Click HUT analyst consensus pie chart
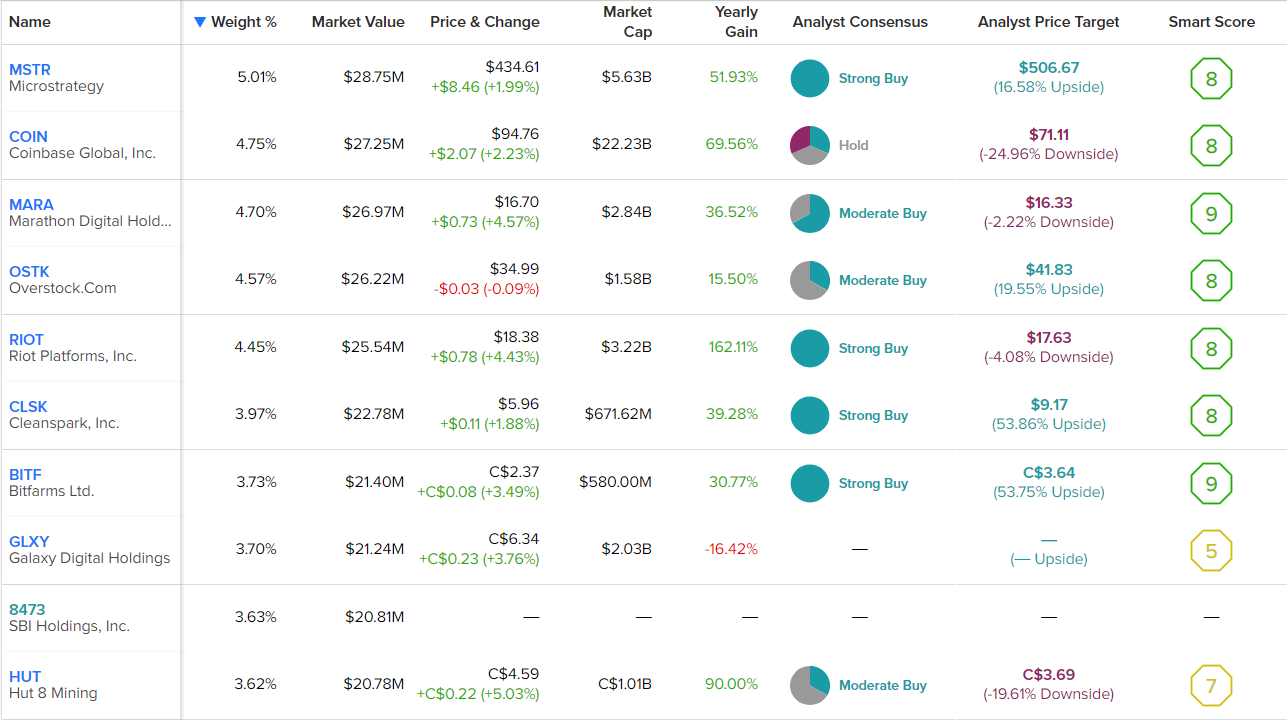This screenshot has height=720, width=1287. click(x=810, y=685)
